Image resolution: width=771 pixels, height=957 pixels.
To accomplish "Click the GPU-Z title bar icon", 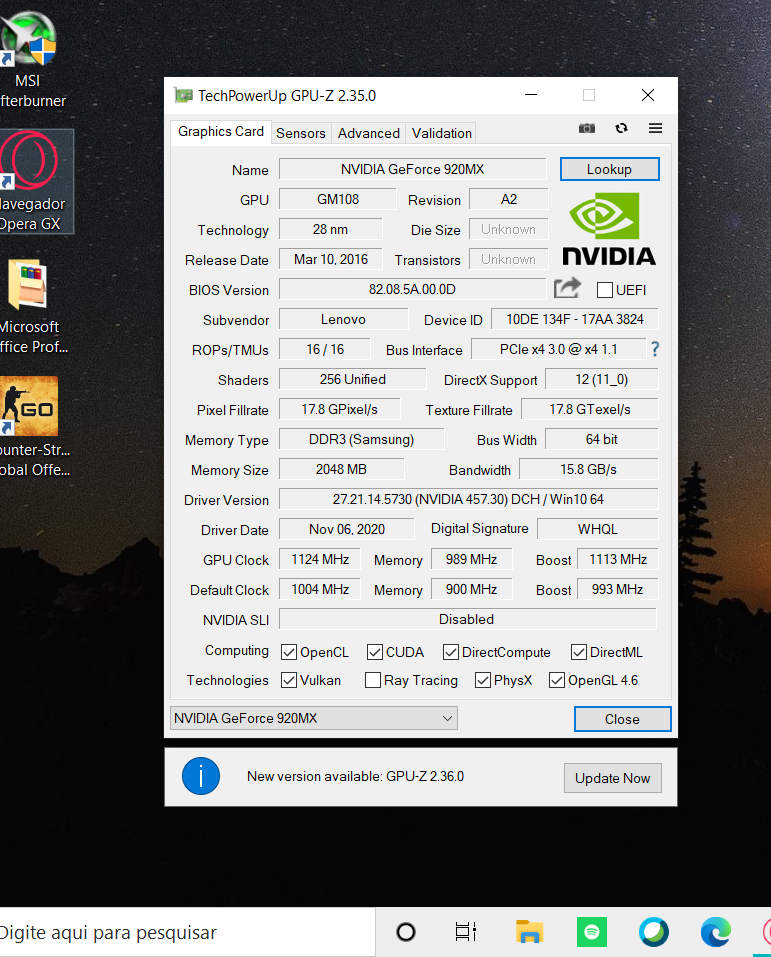I will [183, 95].
